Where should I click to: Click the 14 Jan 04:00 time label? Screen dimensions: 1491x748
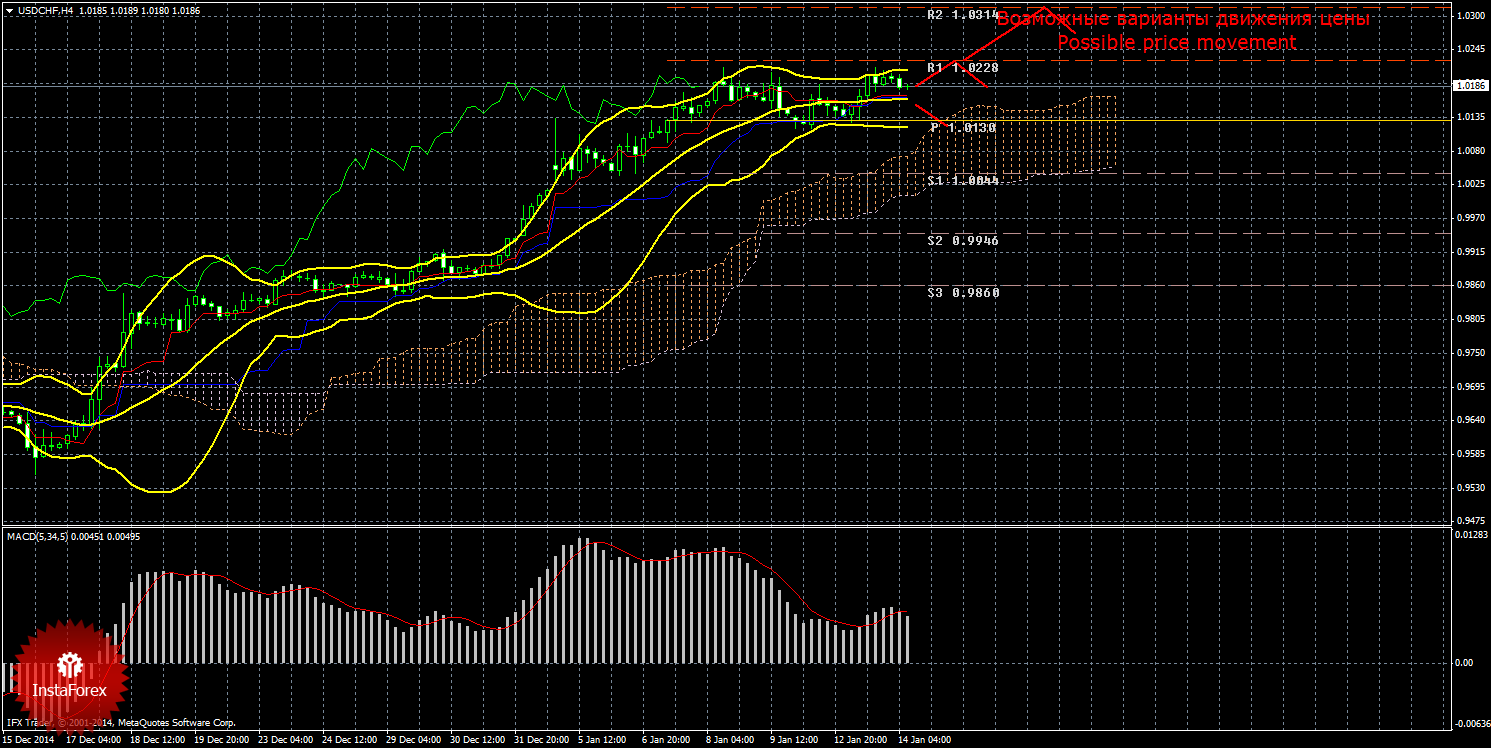[924, 741]
